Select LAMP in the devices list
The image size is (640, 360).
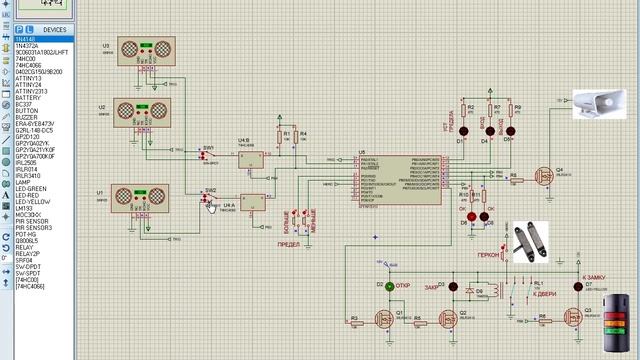click(x=44, y=182)
